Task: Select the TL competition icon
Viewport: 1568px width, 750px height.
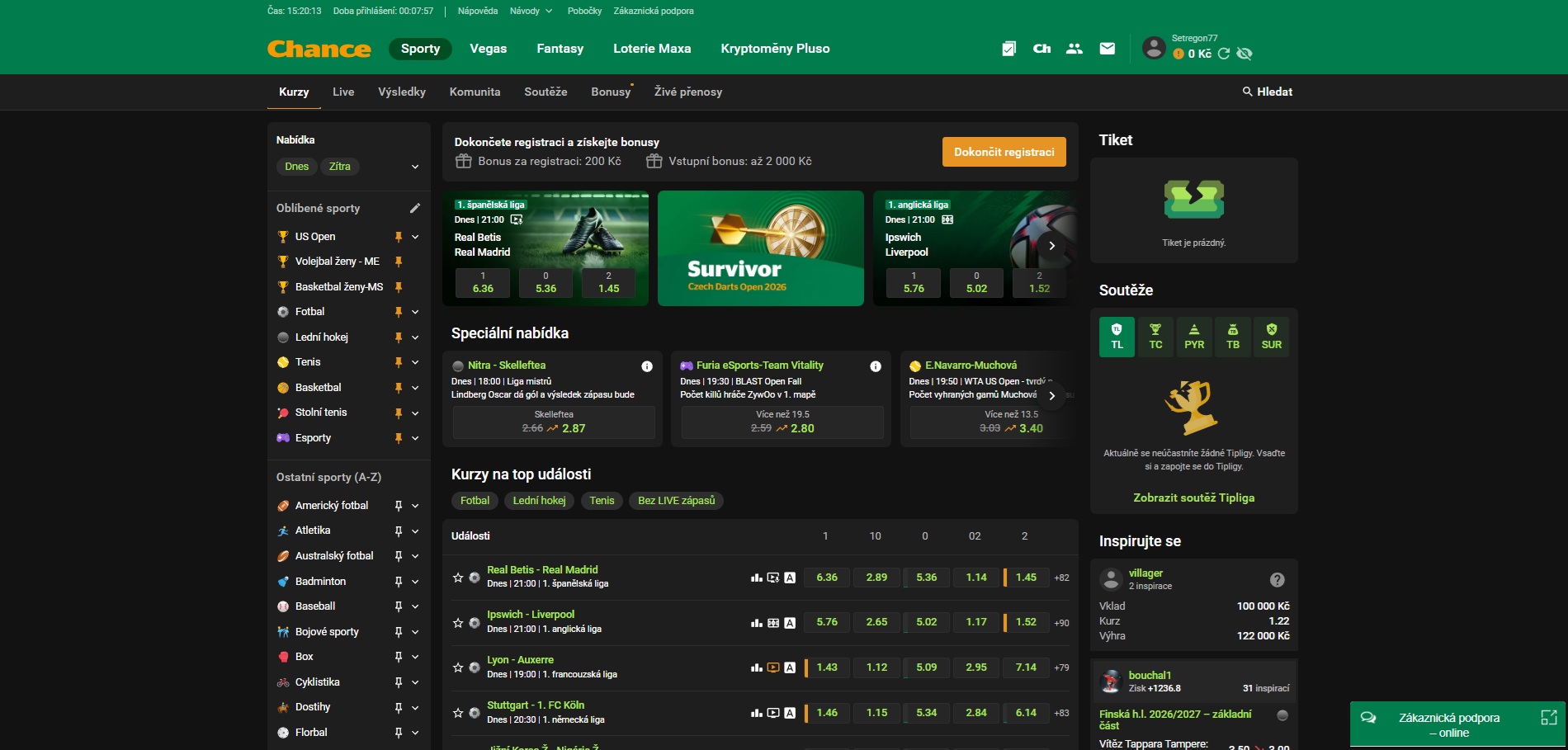Action: pos(1117,337)
